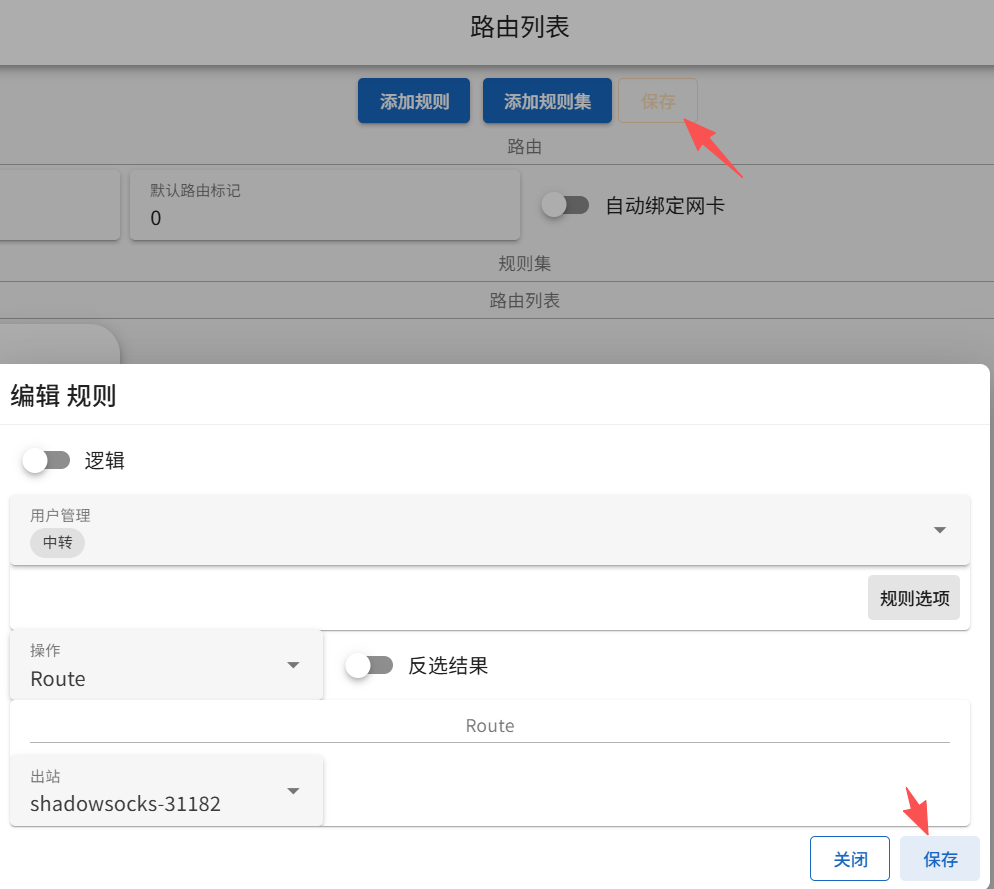Expand the 用户管理 dropdown arrow
Image resolution: width=994 pixels, height=889 pixels.
point(939,530)
